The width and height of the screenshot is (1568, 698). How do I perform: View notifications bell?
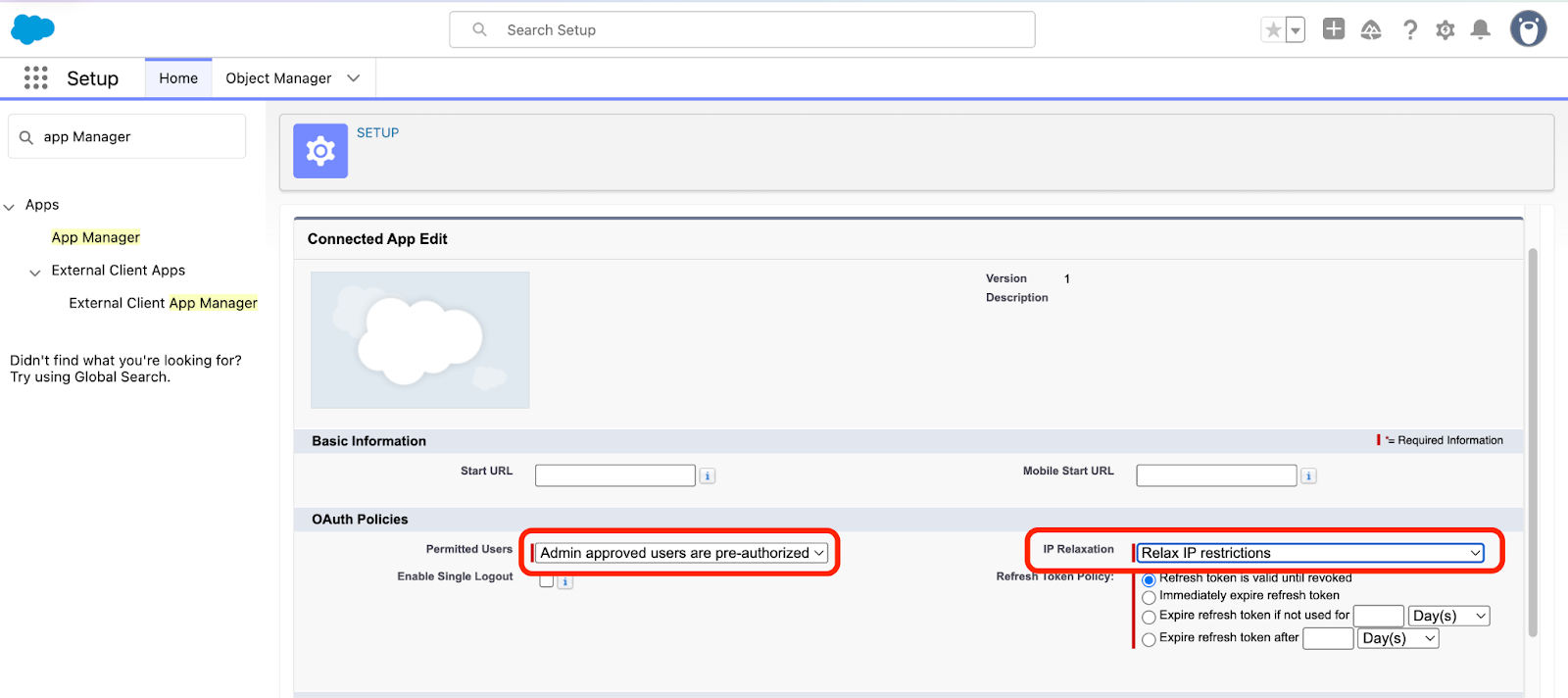coord(1480,30)
